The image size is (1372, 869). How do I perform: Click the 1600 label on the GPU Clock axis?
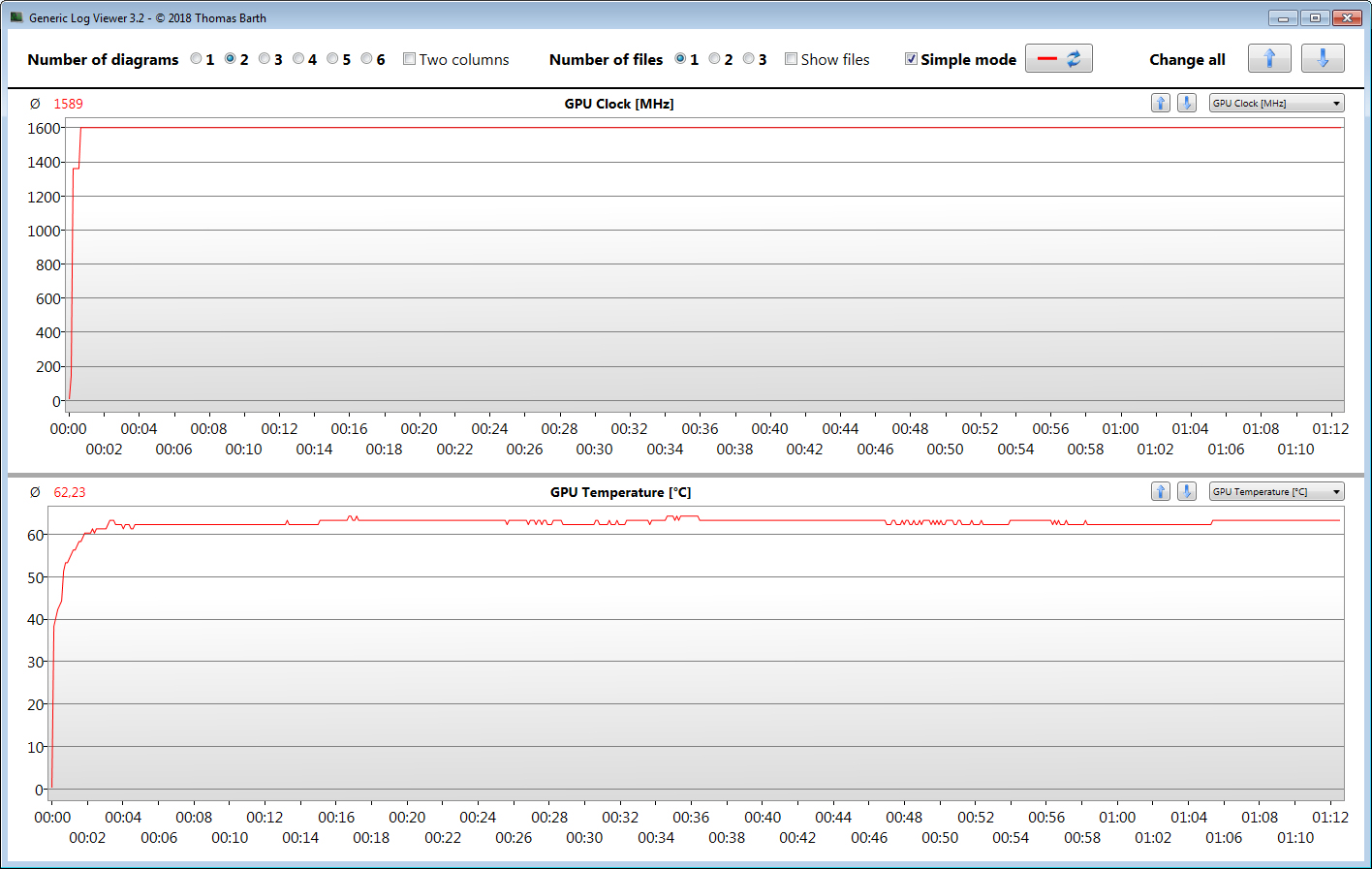45,128
